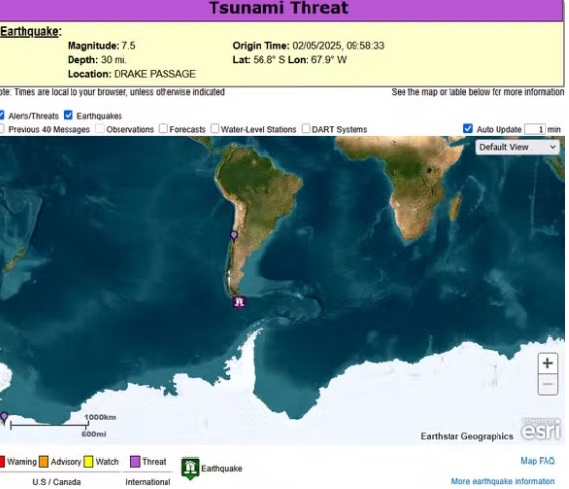
Task: Disable the Auto Update checkbox
Action: pyautogui.click(x=468, y=128)
